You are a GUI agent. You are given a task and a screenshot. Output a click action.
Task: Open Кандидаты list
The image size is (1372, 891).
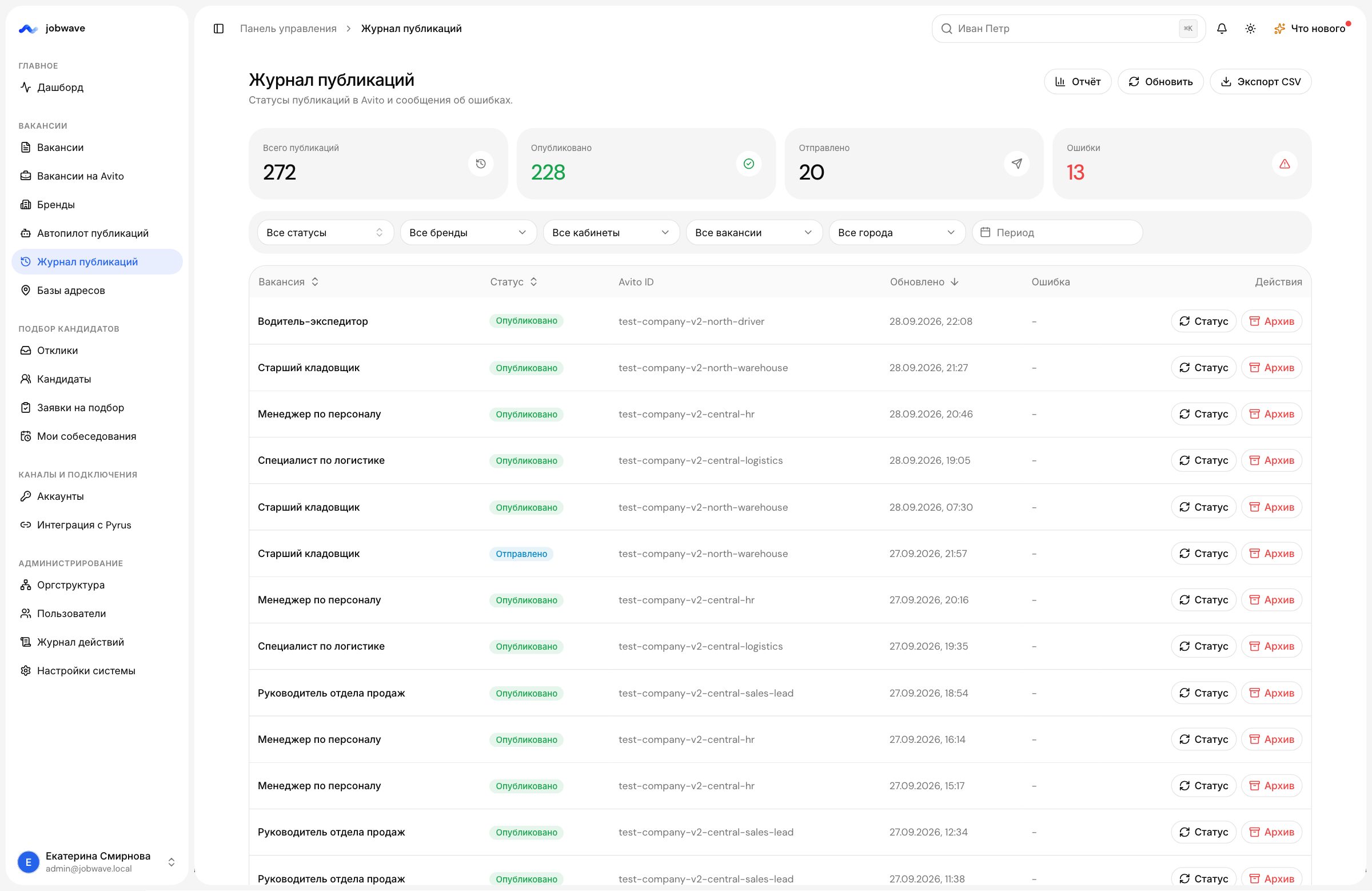(97, 379)
